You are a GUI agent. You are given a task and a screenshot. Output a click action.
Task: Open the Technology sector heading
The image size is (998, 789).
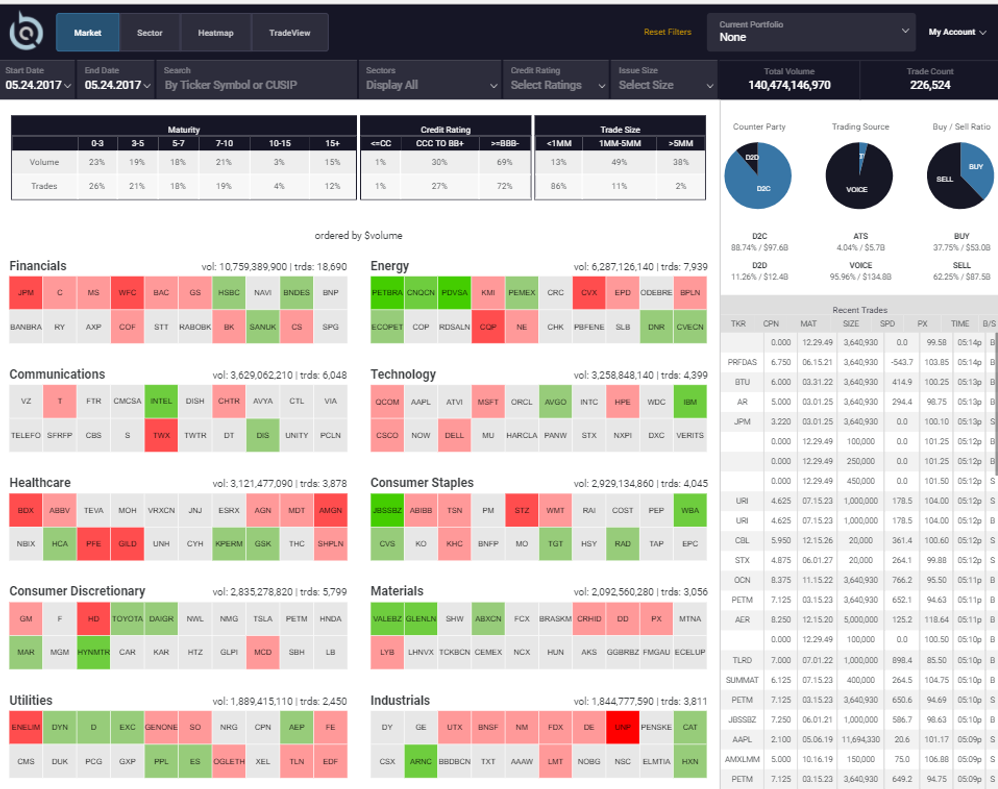(x=404, y=374)
